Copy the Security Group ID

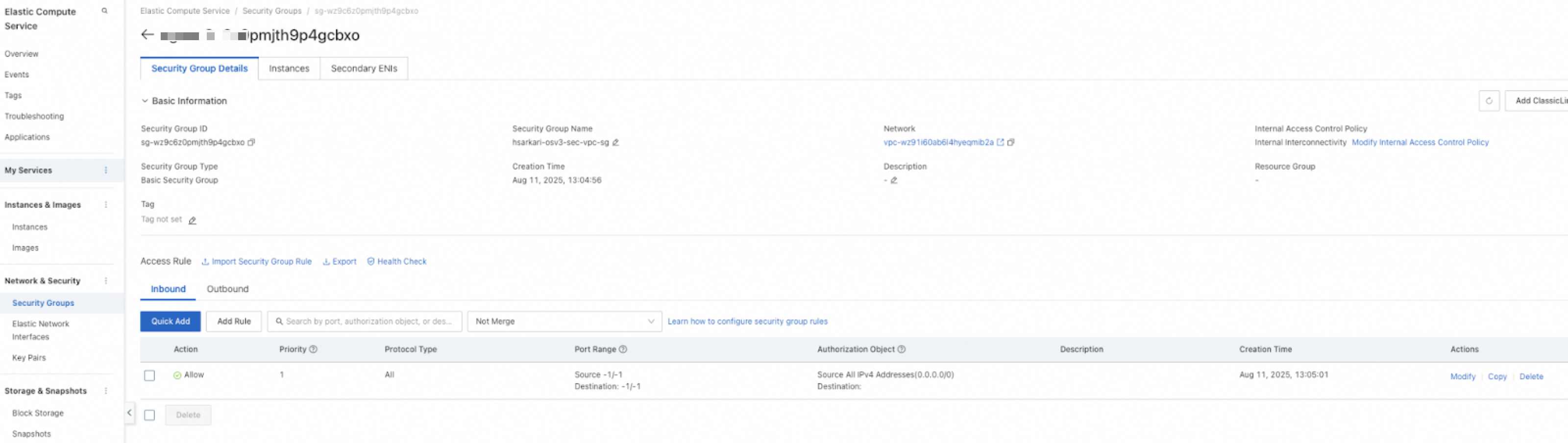click(x=251, y=143)
